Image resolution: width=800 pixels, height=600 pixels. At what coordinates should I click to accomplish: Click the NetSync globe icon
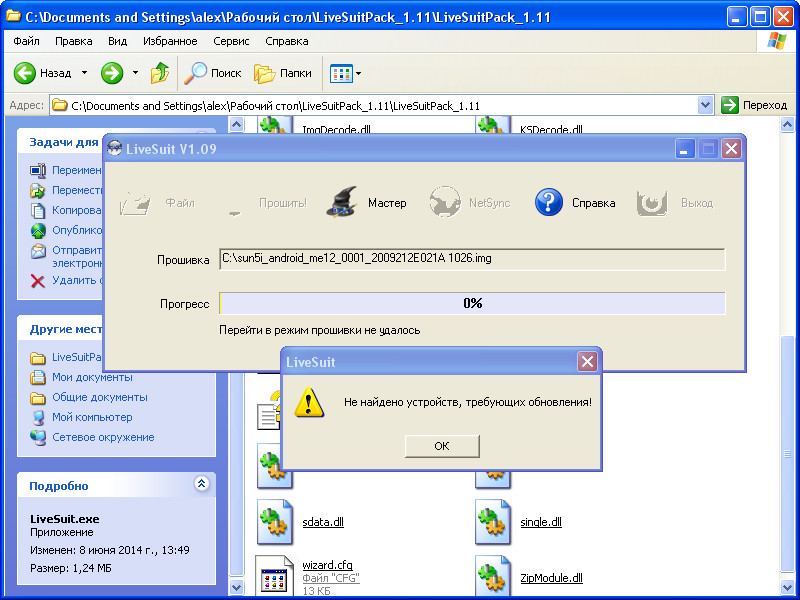click(x=445, y=202)
